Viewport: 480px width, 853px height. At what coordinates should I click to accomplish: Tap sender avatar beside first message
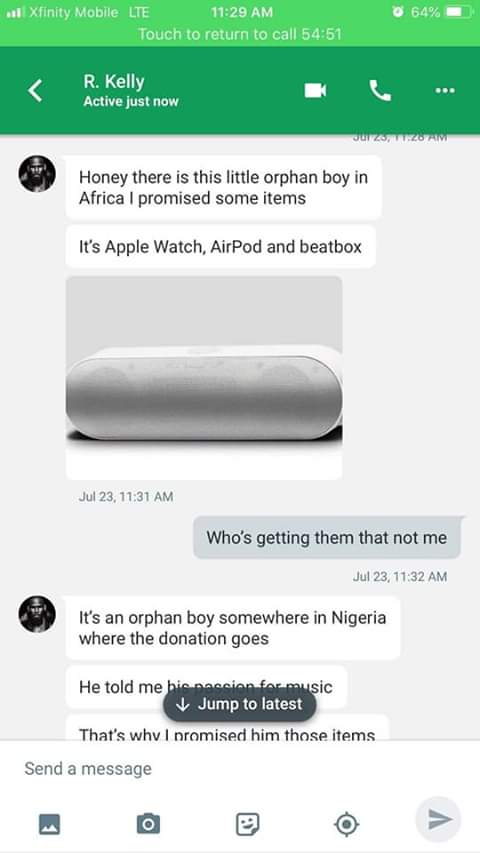pyautogui.click(x=37, y=174)
